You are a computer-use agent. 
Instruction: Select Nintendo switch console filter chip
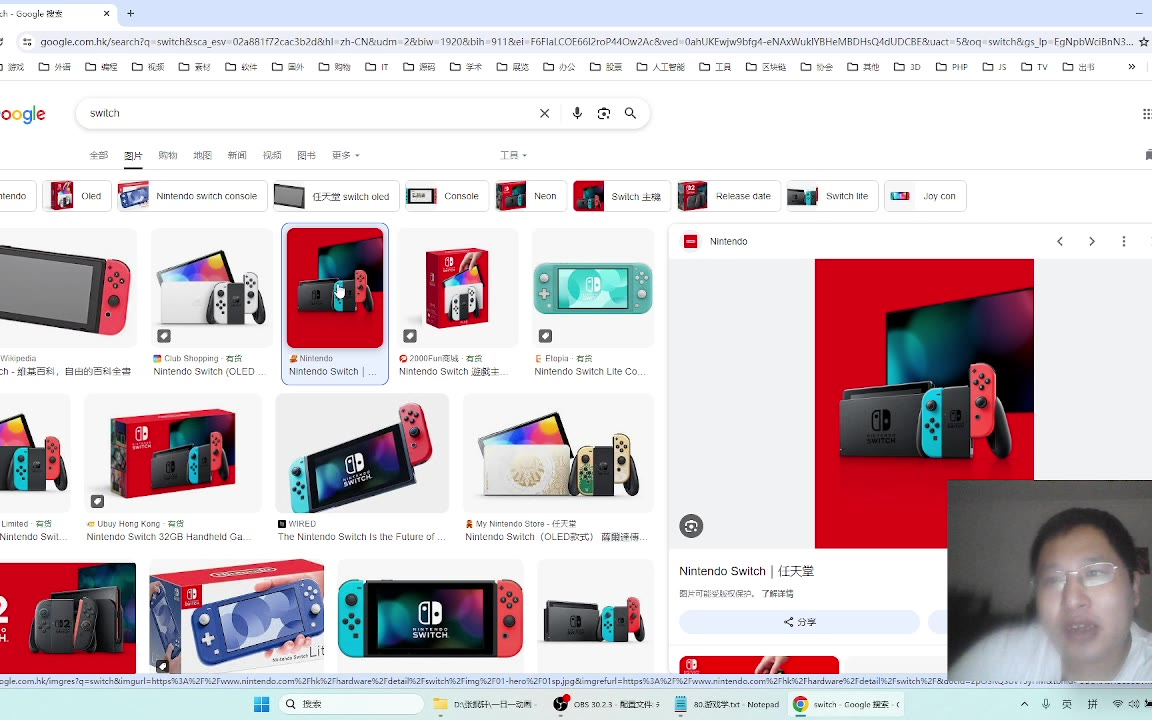(192, 196)
